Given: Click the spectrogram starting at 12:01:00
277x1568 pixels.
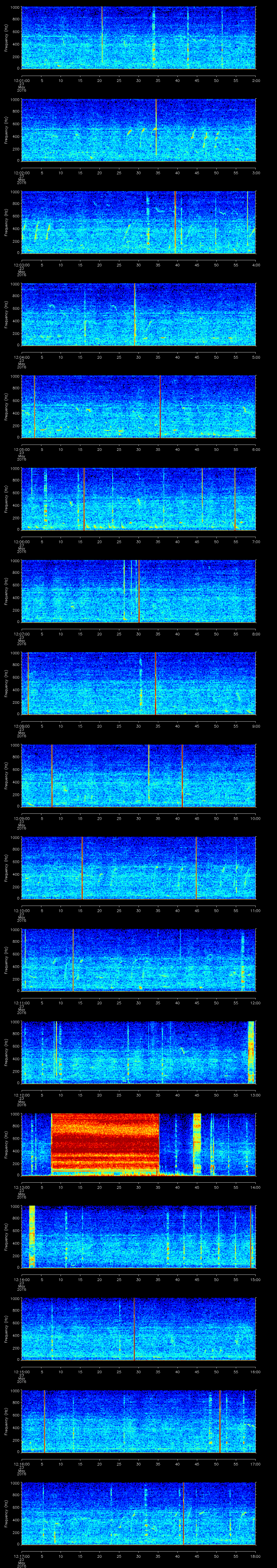Looking at the screenshot, I should point(139,38).
